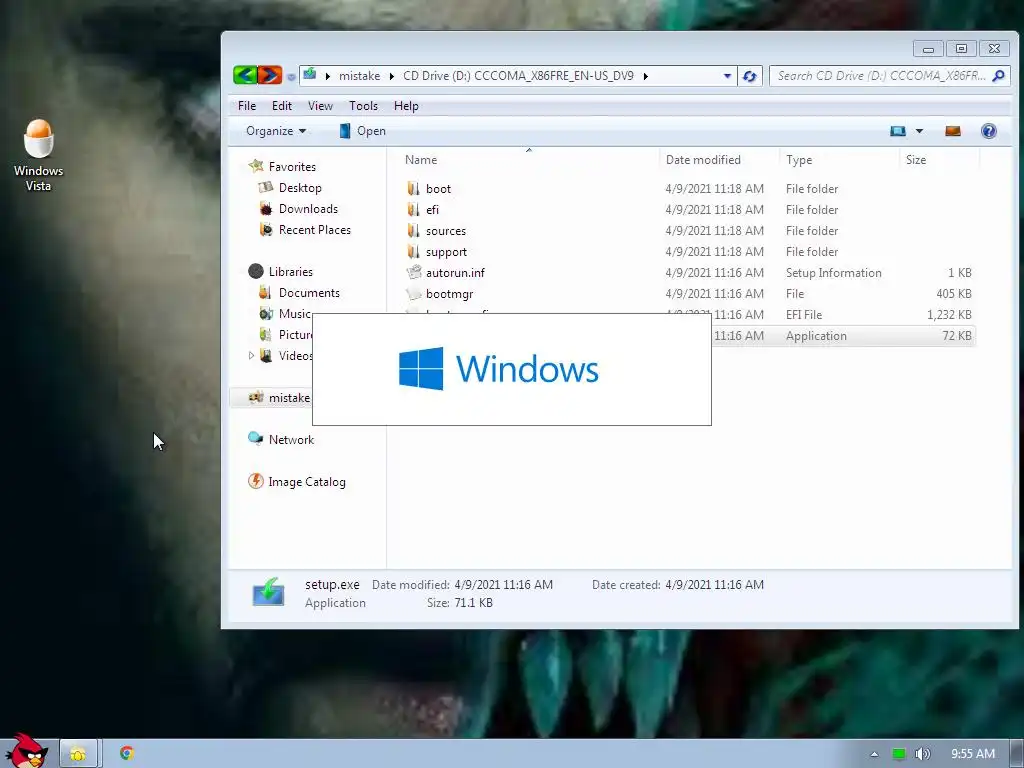Open Windows Vista desktop shortcut
1024x768 pixels.
tap(39, 155)
